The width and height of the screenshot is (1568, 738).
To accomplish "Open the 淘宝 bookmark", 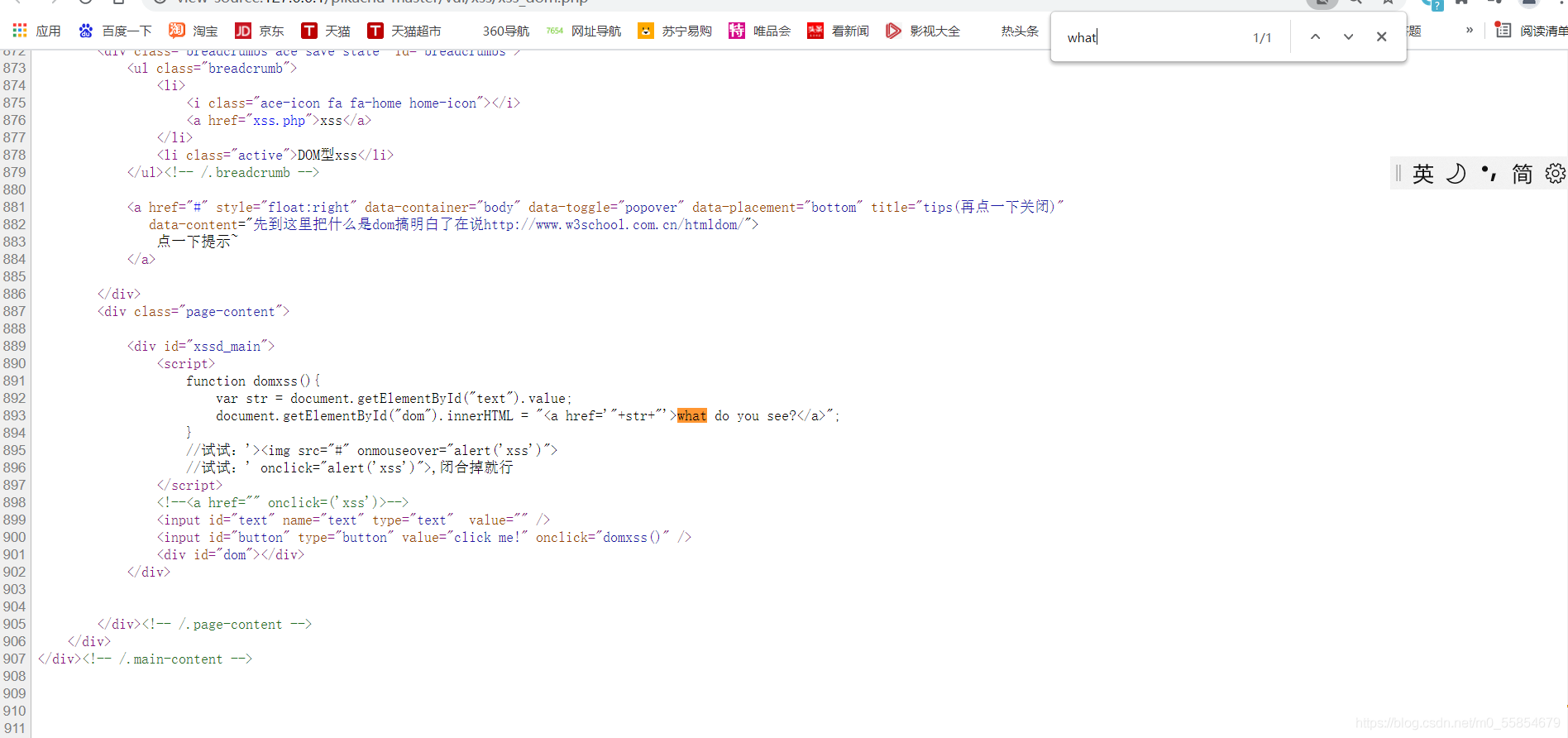I will [x=194, y=31].
